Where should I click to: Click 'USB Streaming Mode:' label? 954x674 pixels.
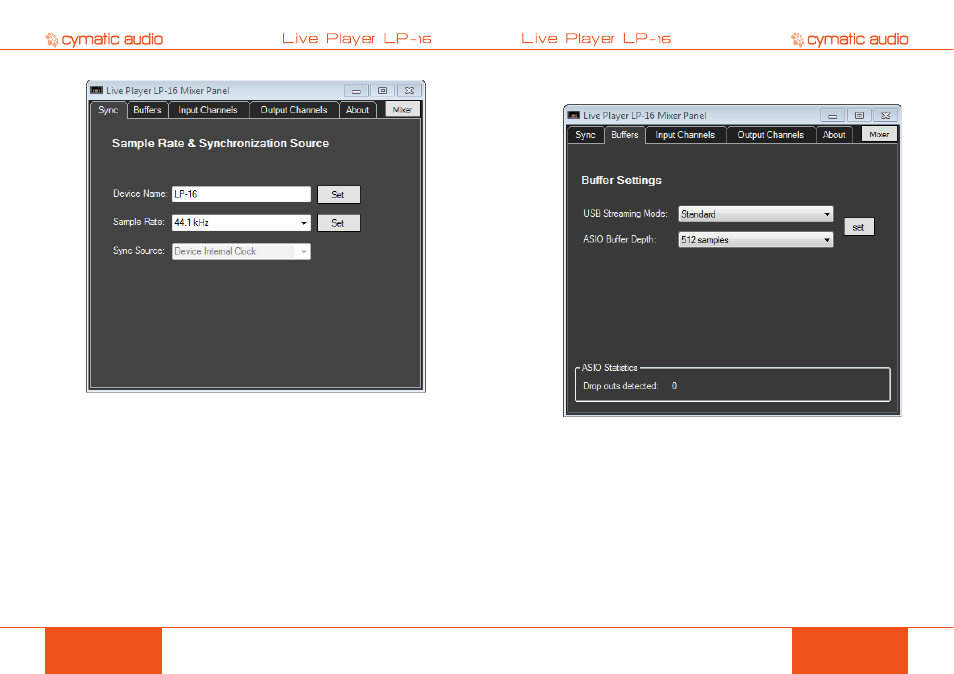[625, 214]
